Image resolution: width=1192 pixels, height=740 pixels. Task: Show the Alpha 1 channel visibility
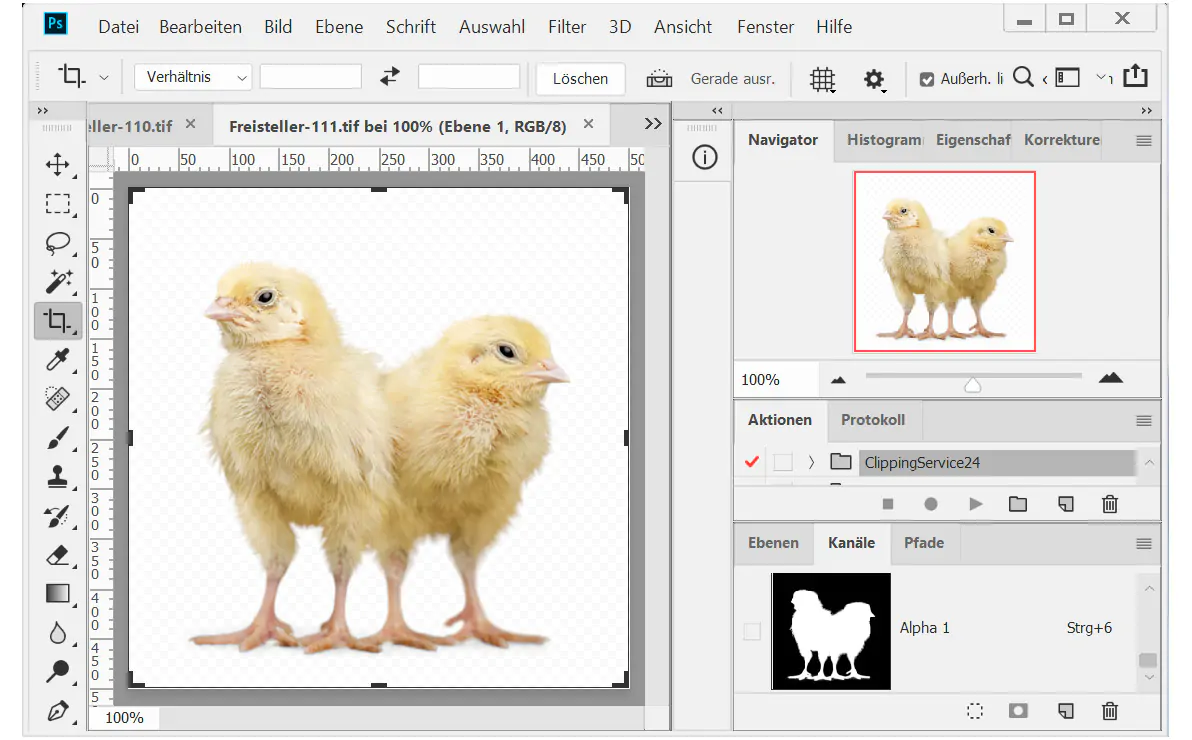click(x=752, y=631)
